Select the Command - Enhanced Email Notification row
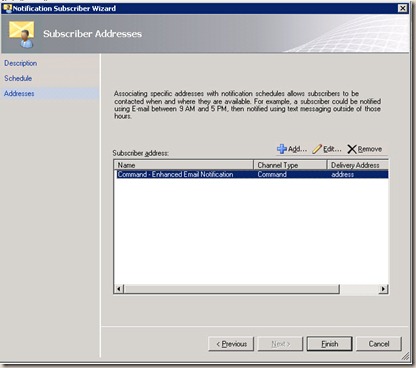Image resolution: width=416 pixels, height=368 pixels. [x=252, y=174]
